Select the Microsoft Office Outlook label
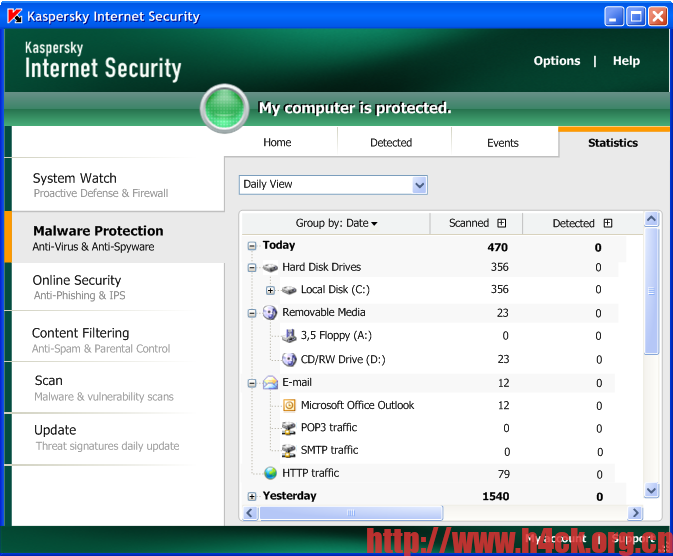This screenshot has height=556, width=673. pos(358,405)
